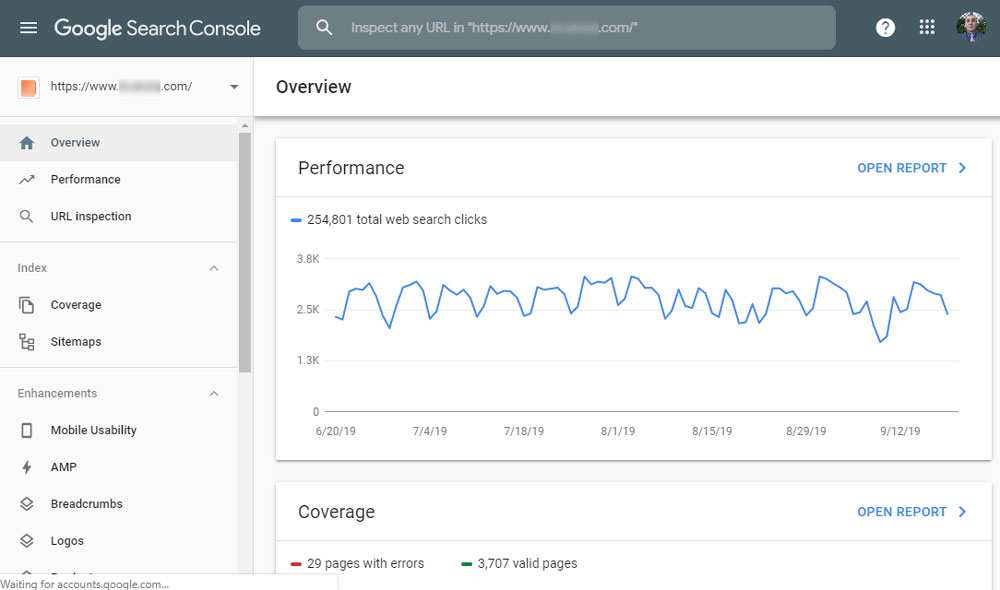1000x590 pixels.
Task: Open the AMP sidebar item
Action: [x=119, y=468]
